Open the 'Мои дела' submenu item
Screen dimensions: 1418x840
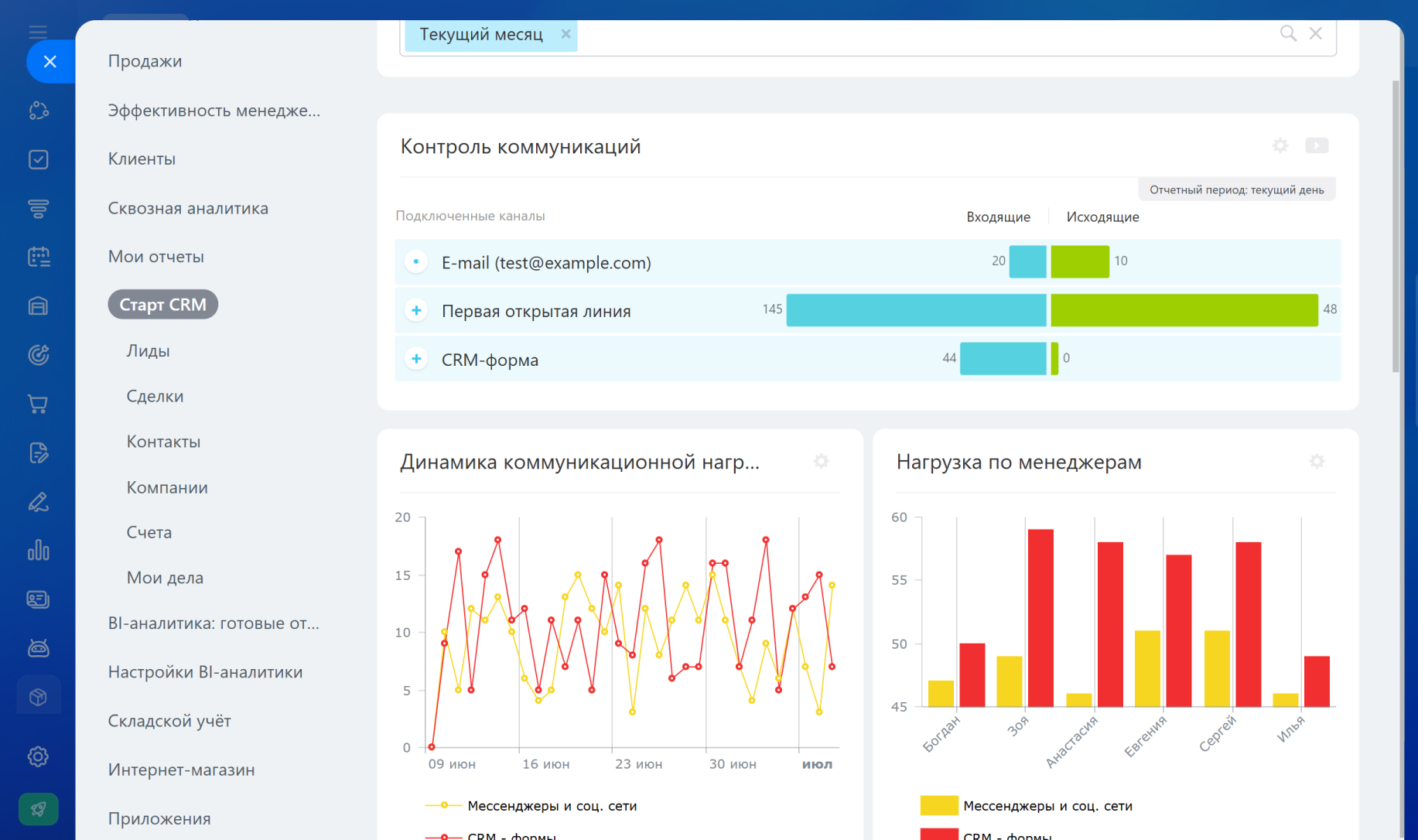click(165, 578)
